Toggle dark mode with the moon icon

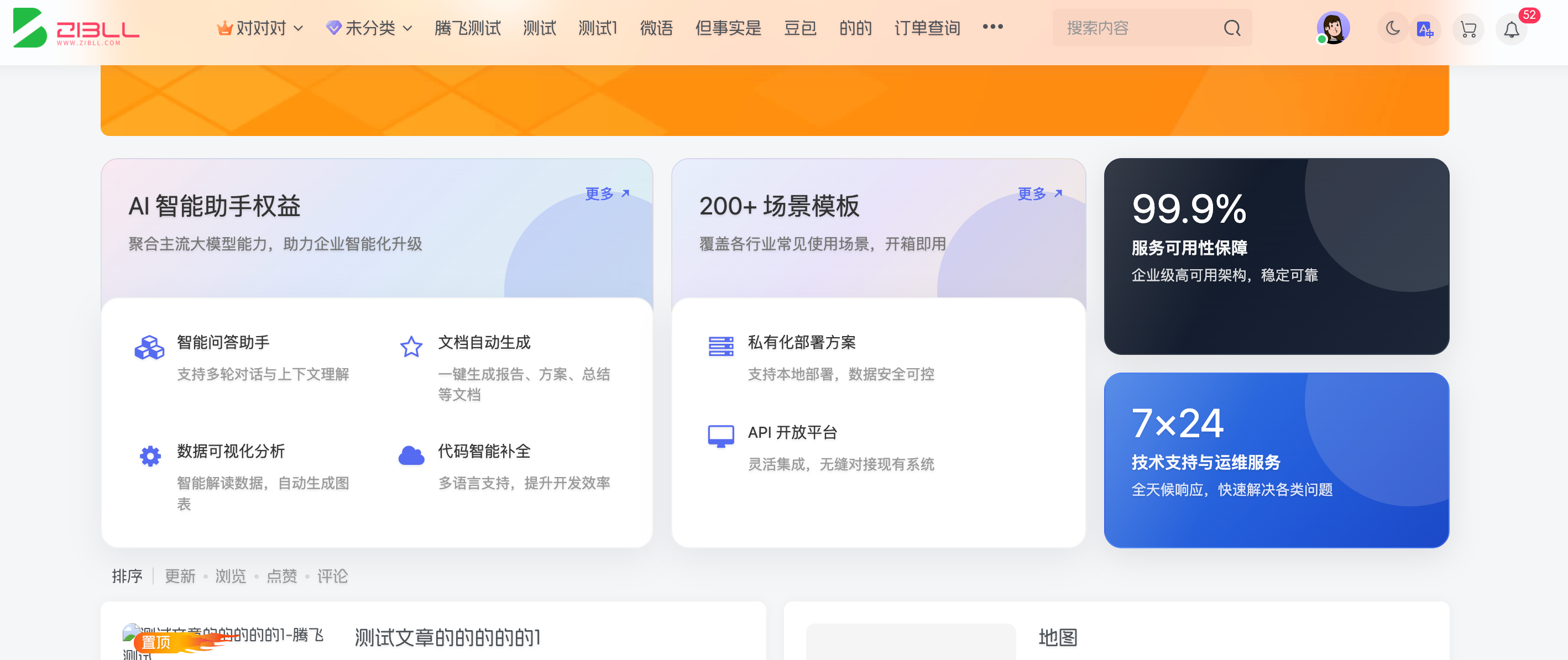(x=1393, y=28)
